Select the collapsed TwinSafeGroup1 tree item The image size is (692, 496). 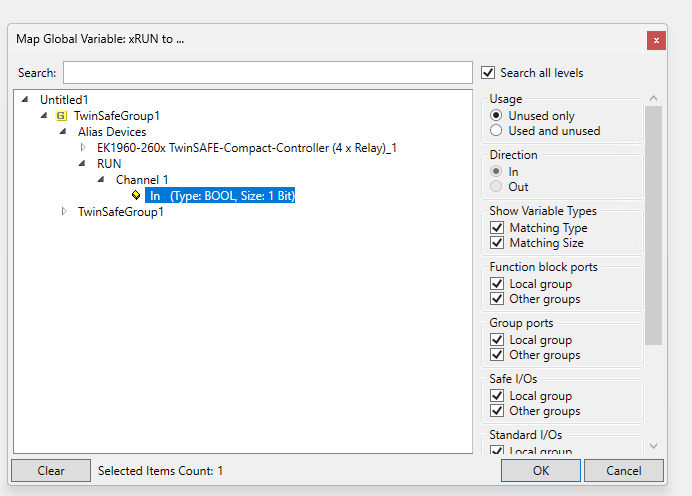click(120, 212)
